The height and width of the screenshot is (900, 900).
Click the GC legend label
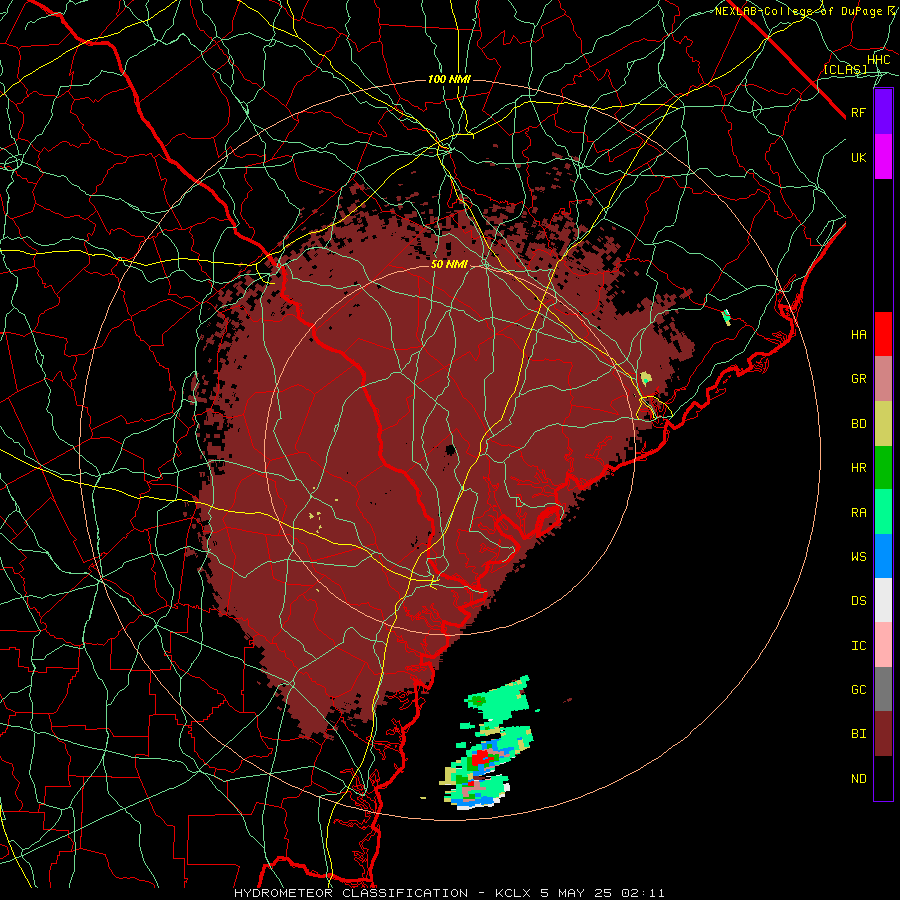(859, 690)
